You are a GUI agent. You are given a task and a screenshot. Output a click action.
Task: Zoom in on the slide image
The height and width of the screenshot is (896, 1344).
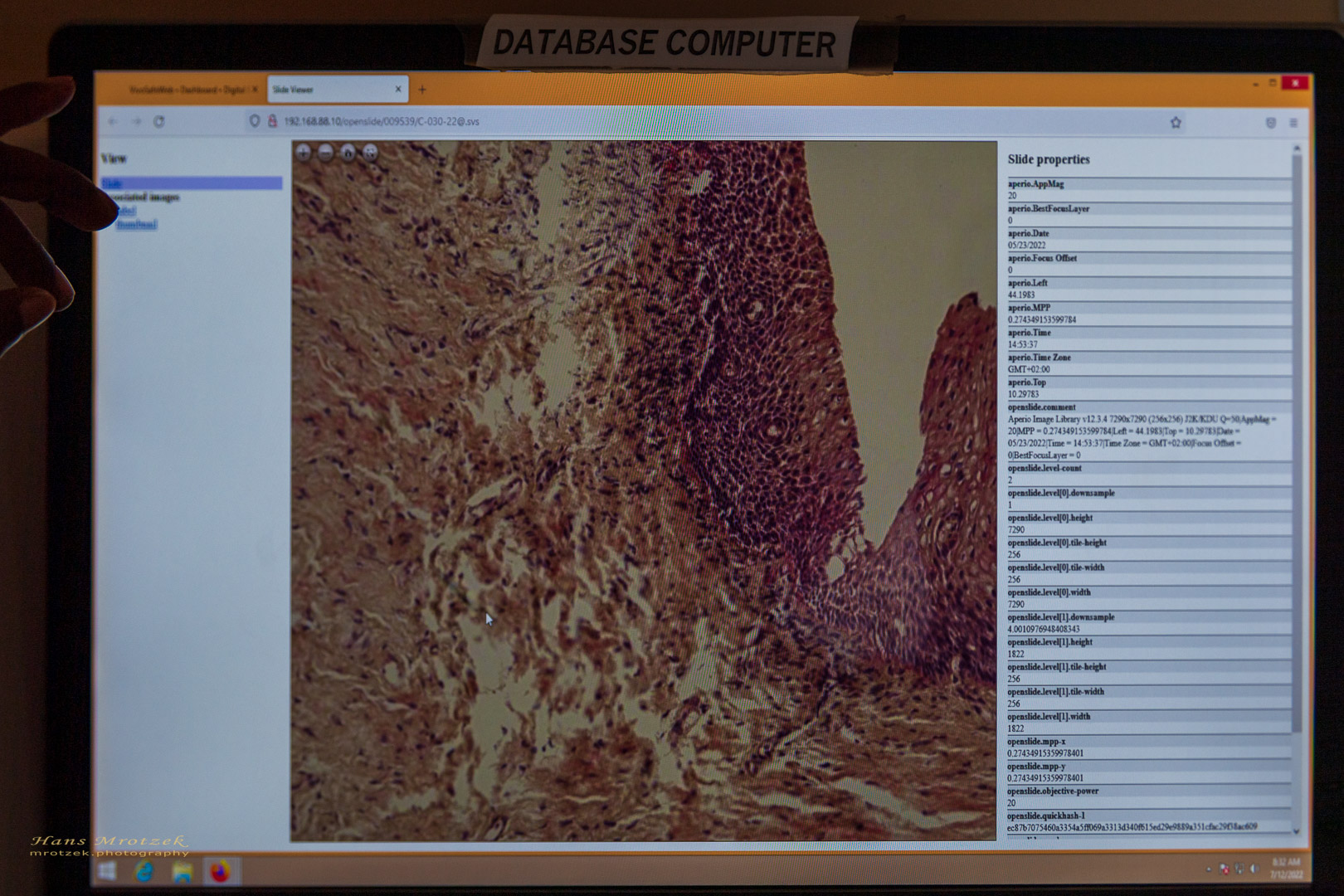pos(304,152)
